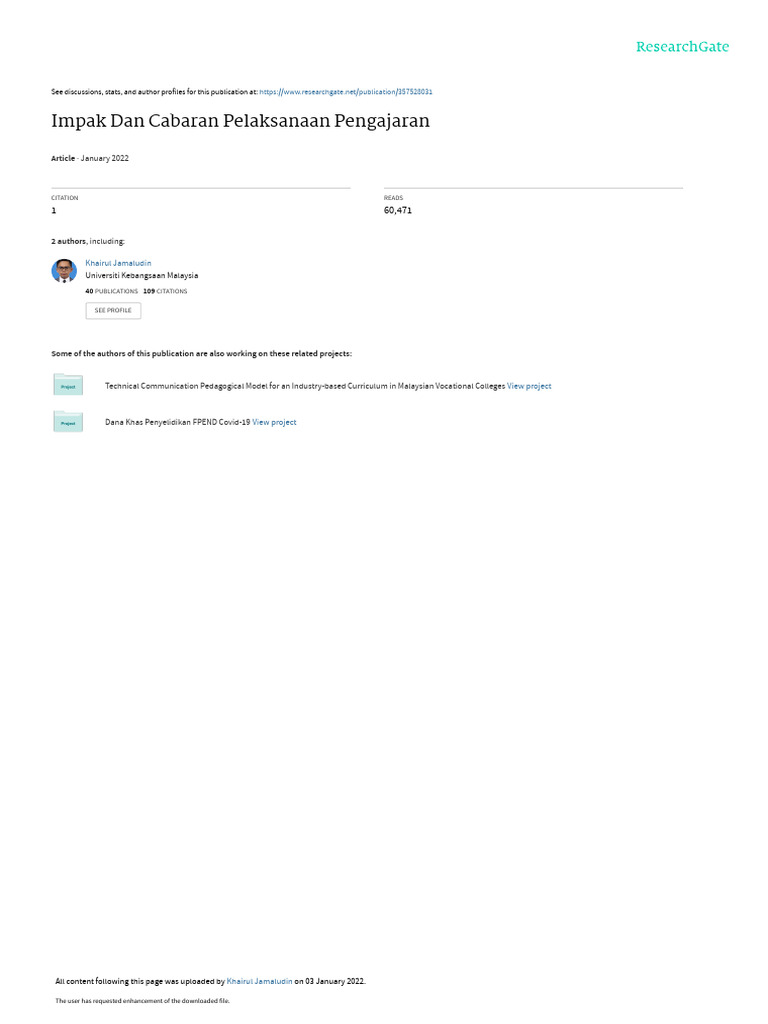The width and height of the screenshot is (768, 1024).
Task: Click the Technical Communication project folder icon
Action: pos(68,385)
